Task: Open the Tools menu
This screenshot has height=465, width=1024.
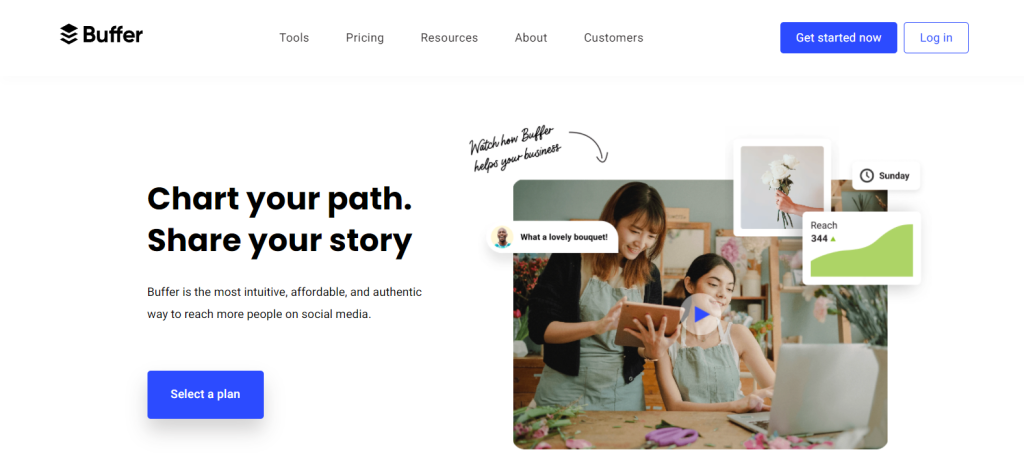Action: 294,38
